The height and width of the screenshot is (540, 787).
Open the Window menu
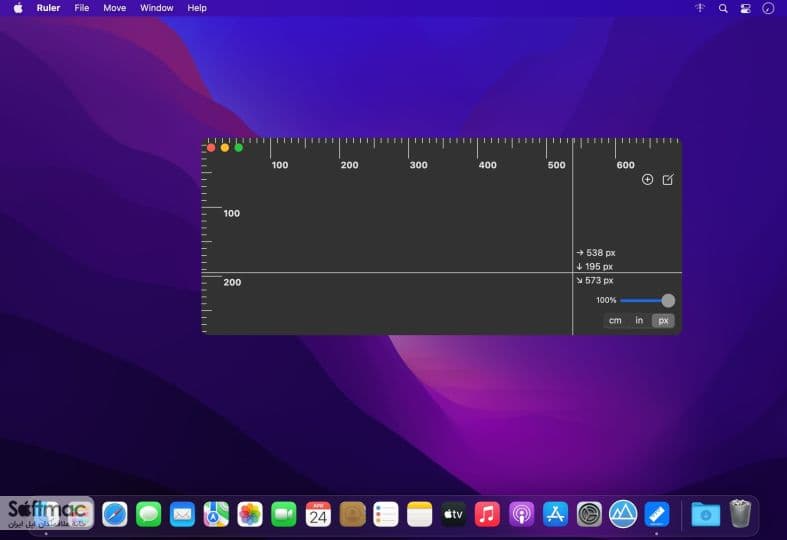coord(157,8)
